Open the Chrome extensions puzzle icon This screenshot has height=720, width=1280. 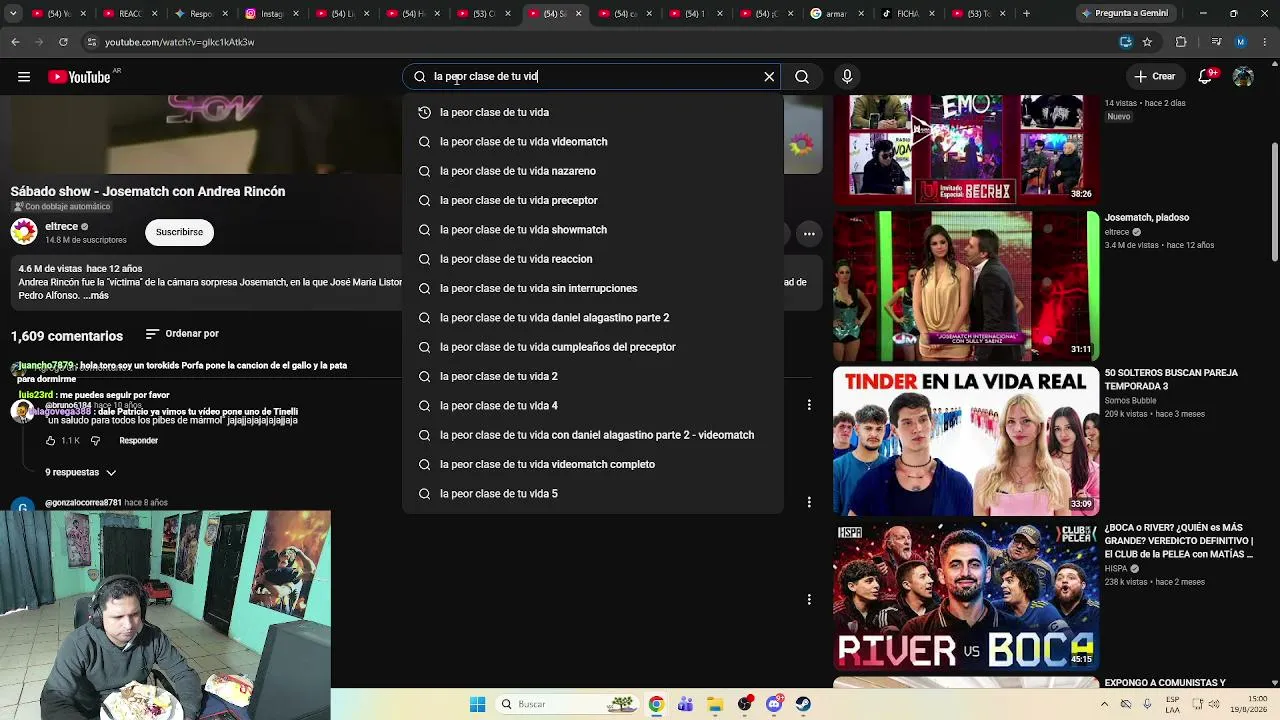[x=1181, y=42]
